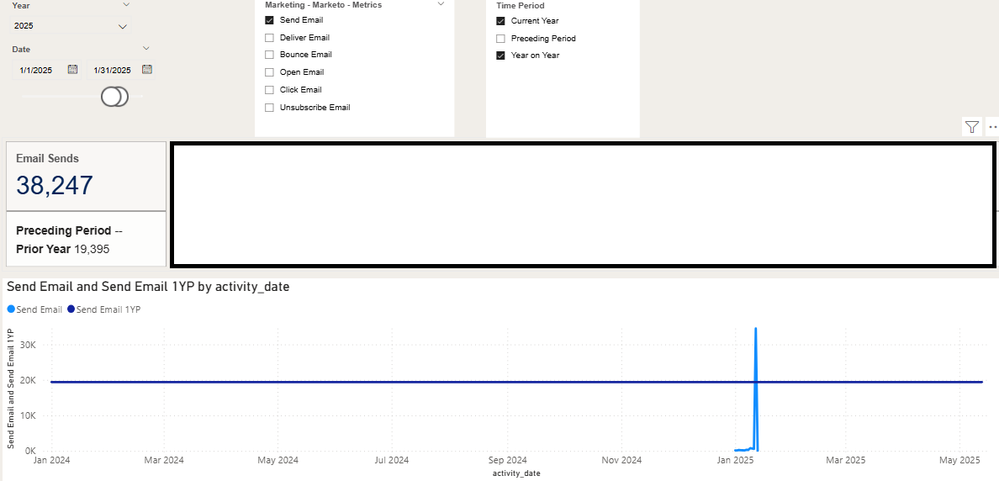Image resolution: width=999 pixels, height=481 pixels.
Task: Open the end date calendar picker
Action: (x=147, y=69)
